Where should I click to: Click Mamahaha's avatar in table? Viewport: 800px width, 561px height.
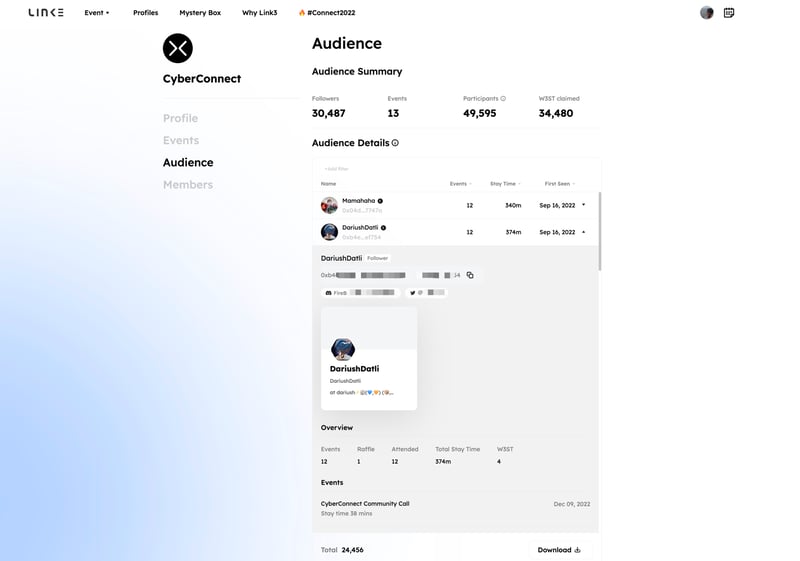pyautogui.click(x=329, y=205)
